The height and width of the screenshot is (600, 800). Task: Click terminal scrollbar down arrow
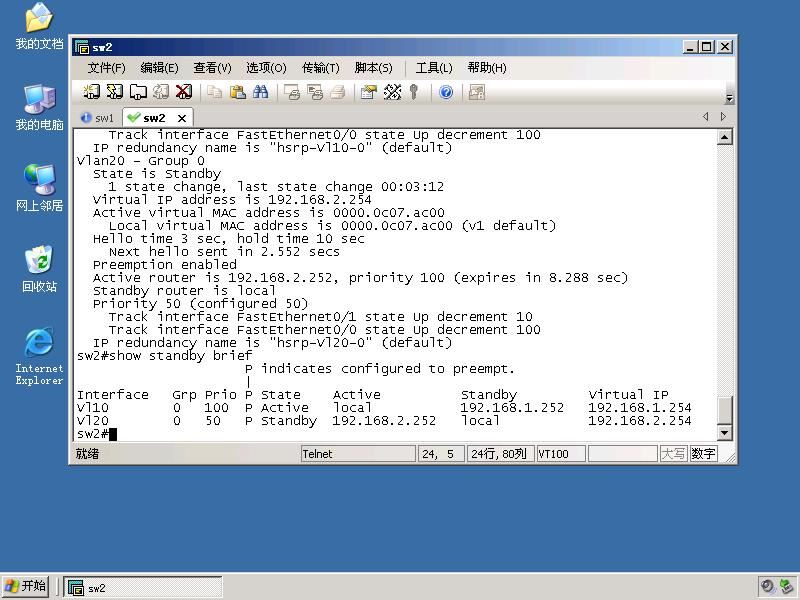tap(724, 433)
